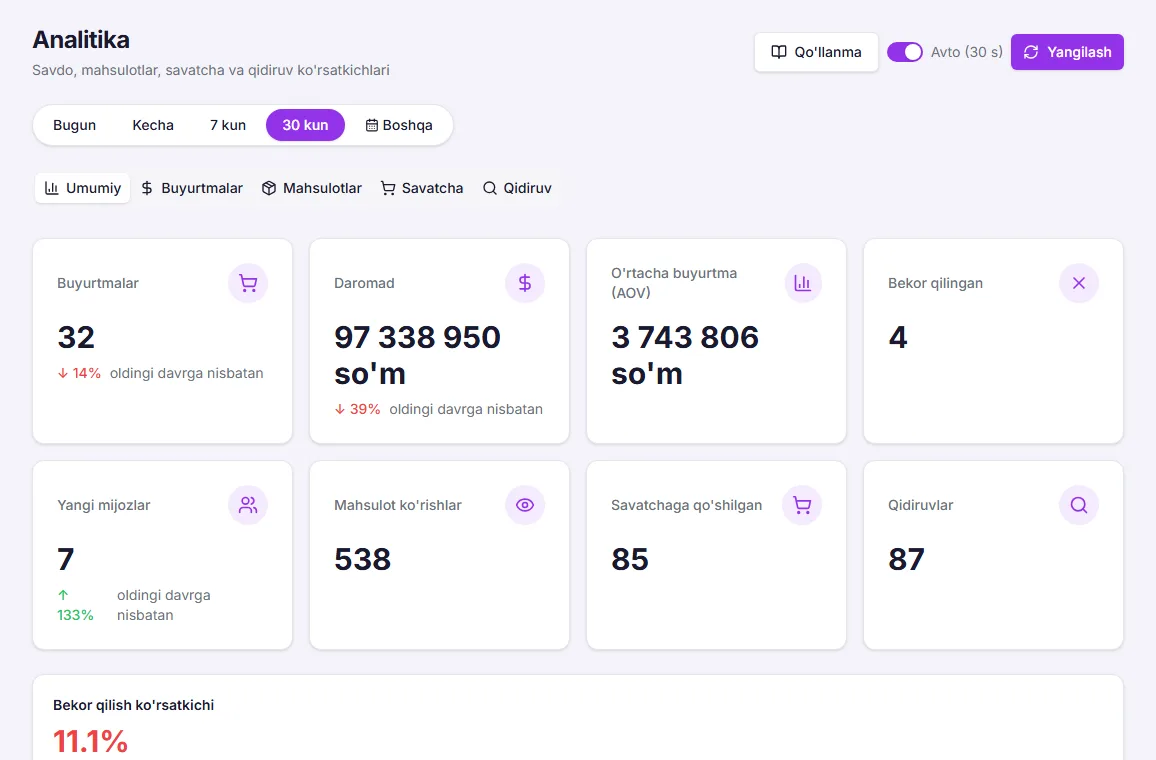Select the Bugun date range

coord(74,125)
